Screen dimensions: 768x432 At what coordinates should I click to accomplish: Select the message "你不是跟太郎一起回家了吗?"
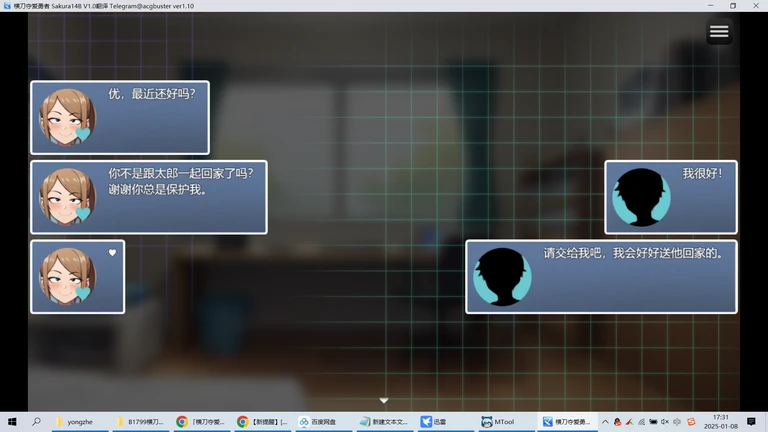pyautogui.click(x=180, y=173)
